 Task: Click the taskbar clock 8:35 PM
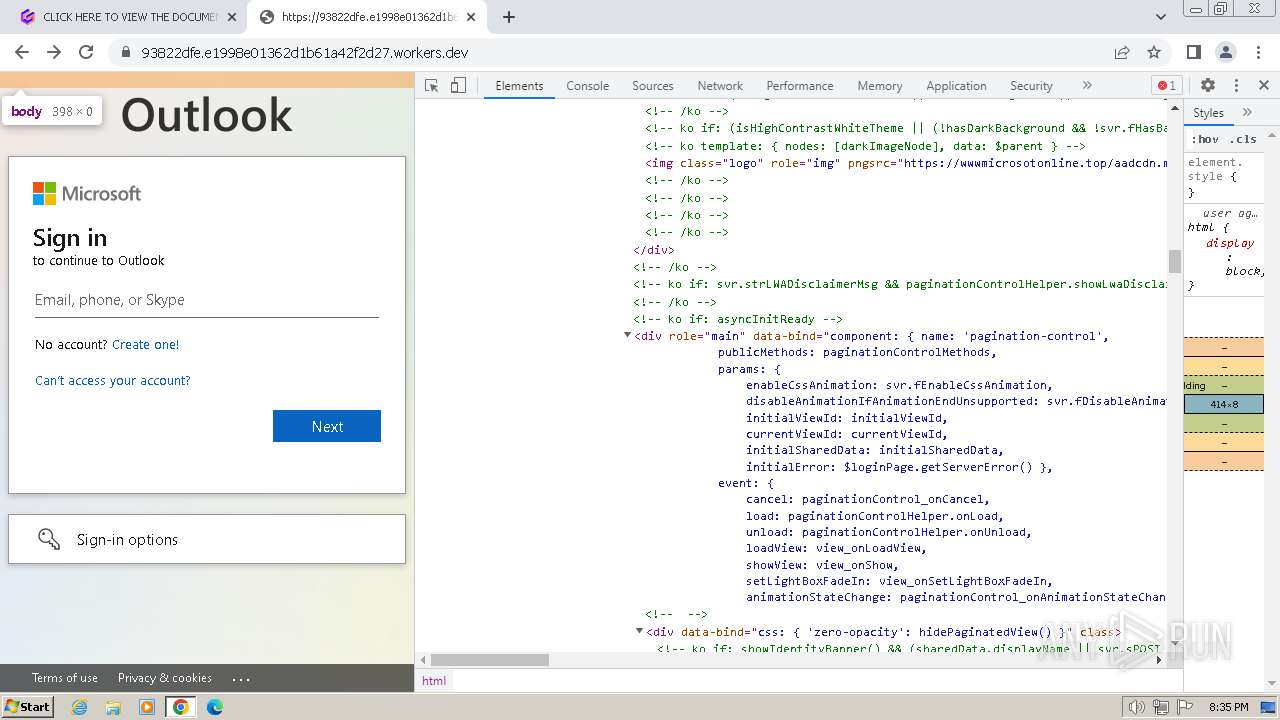pos(1228,707)
